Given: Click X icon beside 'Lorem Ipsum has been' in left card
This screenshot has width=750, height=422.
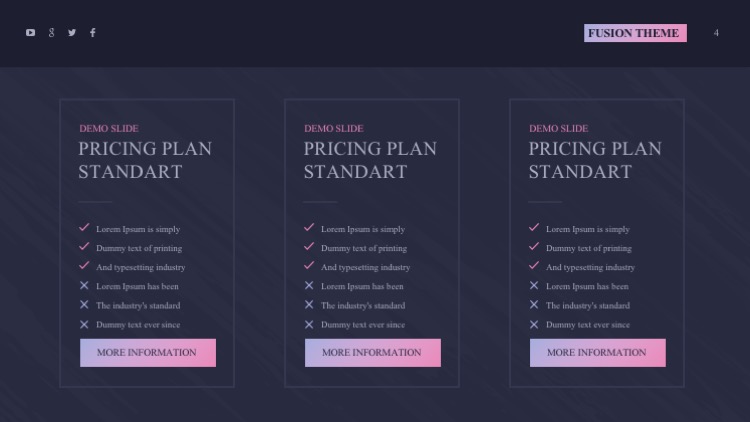Looking at the screenshot, I should (84, 286).
